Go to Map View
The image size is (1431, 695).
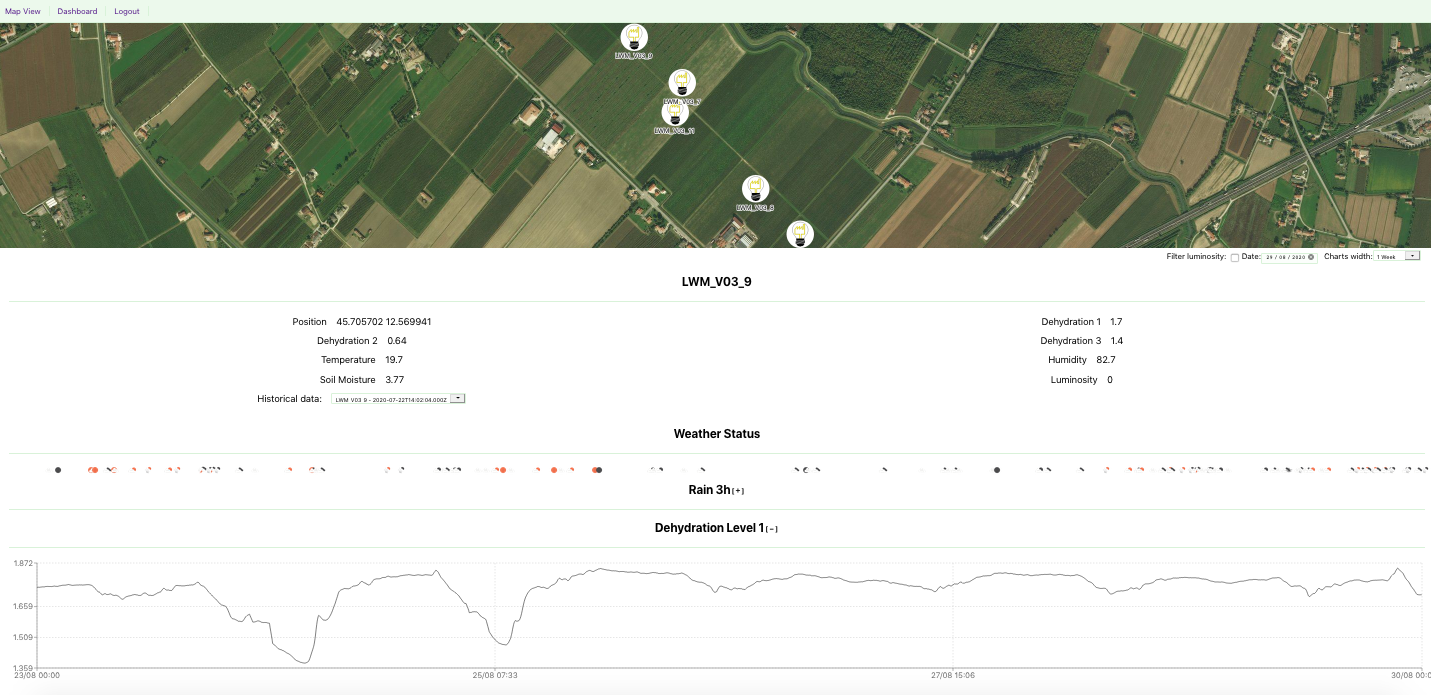tap(23, 11)
